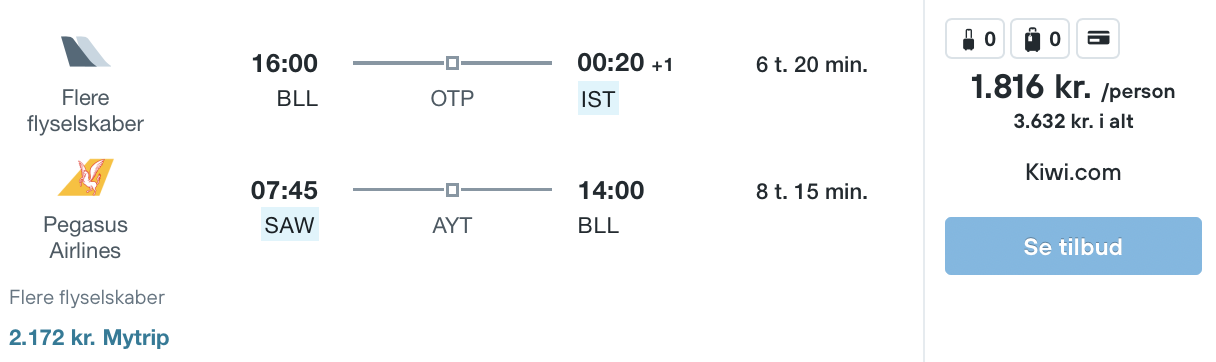This screenshot has width=1216, height=362.
Task: Click the Flere flyselskaber label under the logos
Action: pos(87,298)
